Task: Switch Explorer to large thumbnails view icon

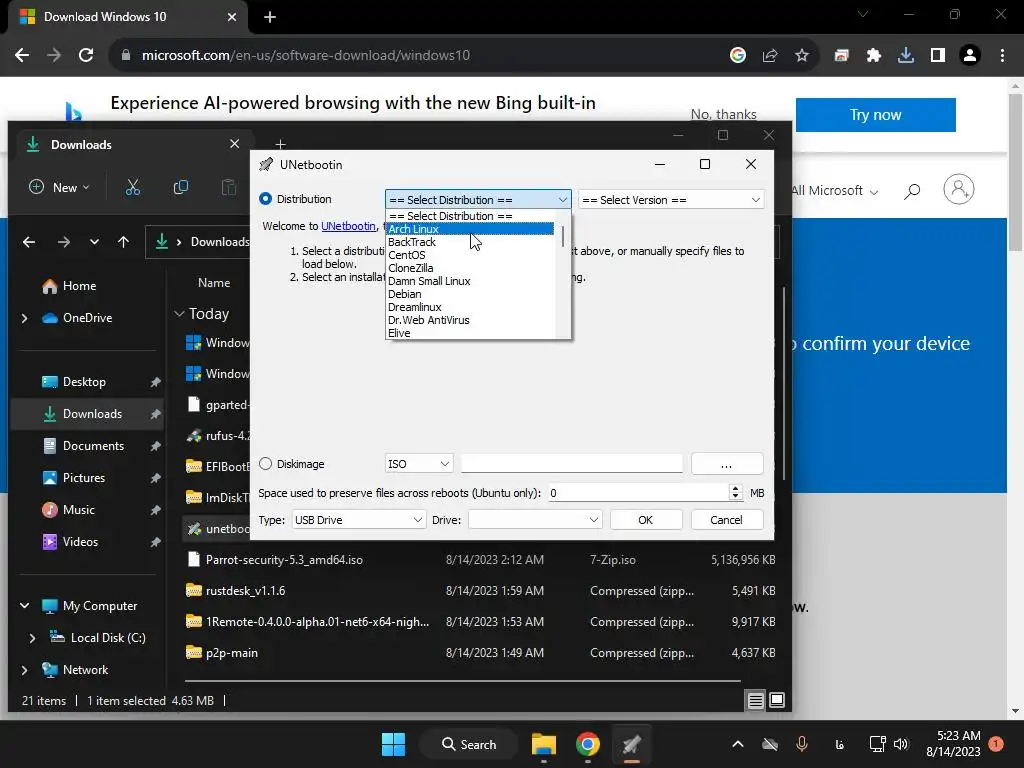Action: click(777, 701)
